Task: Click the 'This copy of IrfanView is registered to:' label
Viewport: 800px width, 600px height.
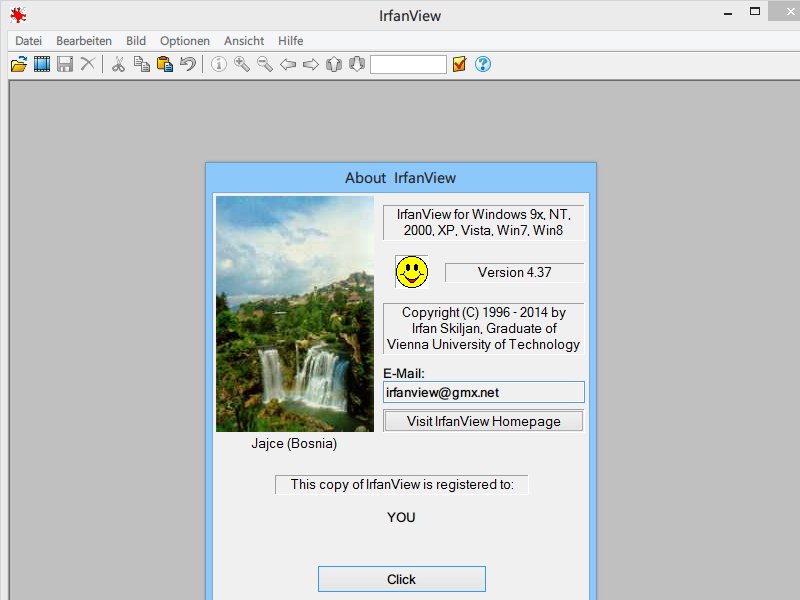Action: tap(402, 485)
